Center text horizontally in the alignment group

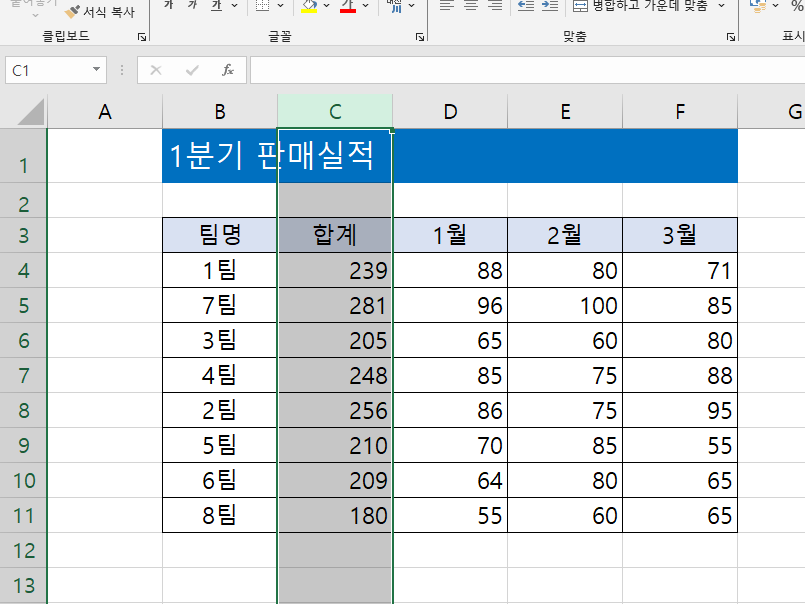[471, 6]
